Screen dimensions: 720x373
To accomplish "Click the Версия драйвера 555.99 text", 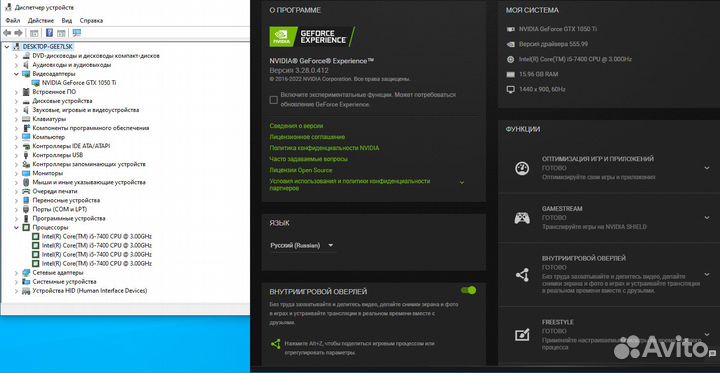I will click(553, 44).
